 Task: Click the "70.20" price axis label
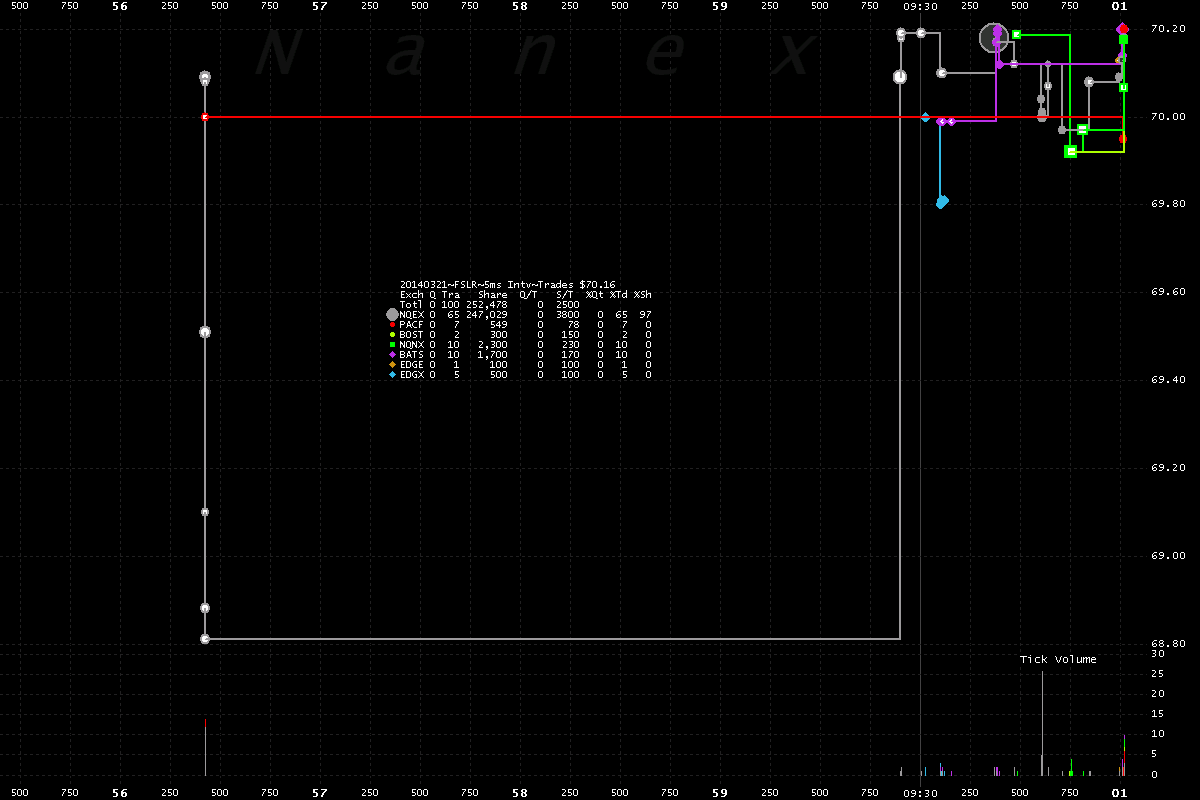(1166, 29)
